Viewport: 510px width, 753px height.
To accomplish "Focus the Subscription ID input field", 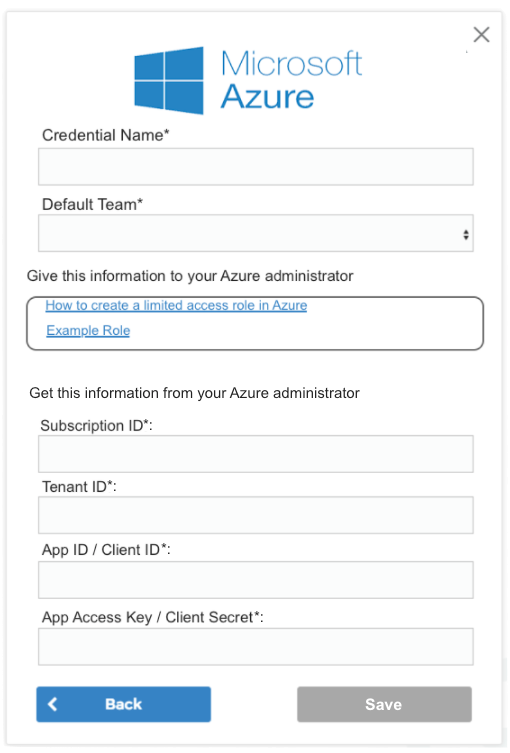I will coord(255,454).
